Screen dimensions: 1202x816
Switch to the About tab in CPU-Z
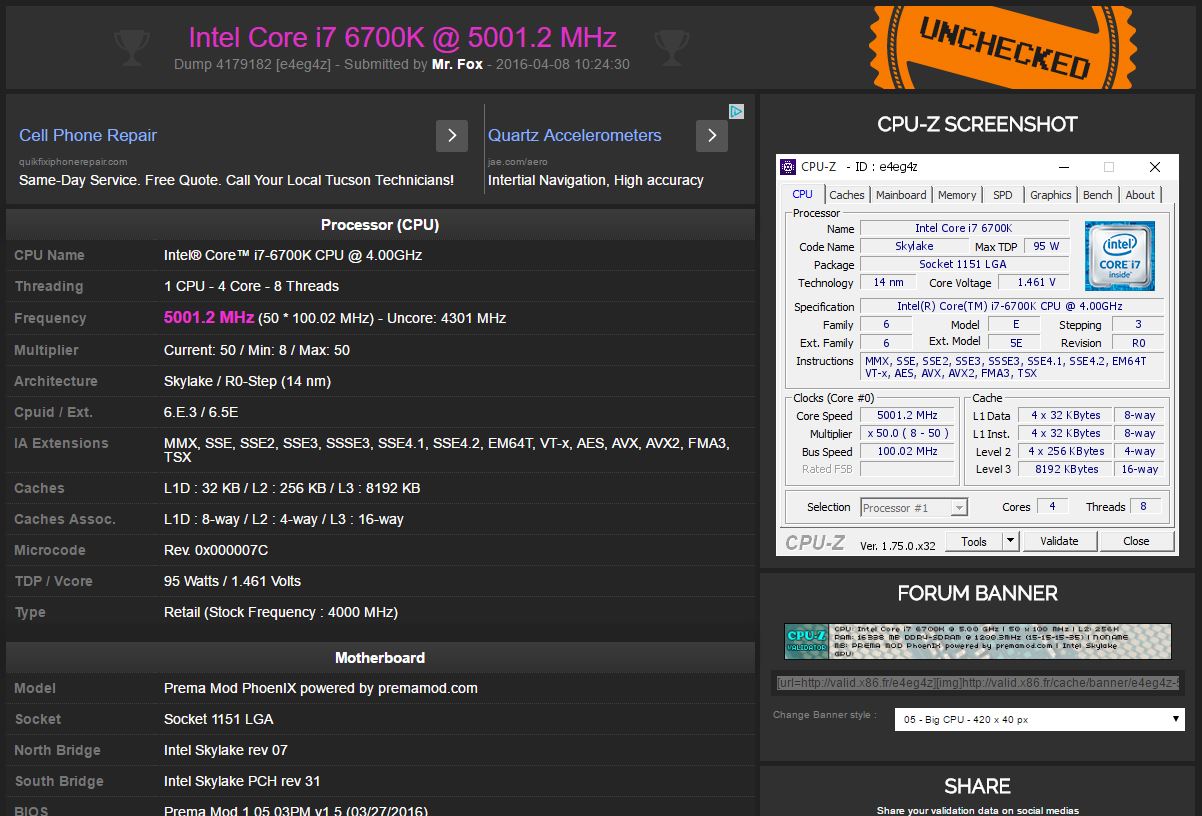pyautogui.click(x=1140, y=195)
